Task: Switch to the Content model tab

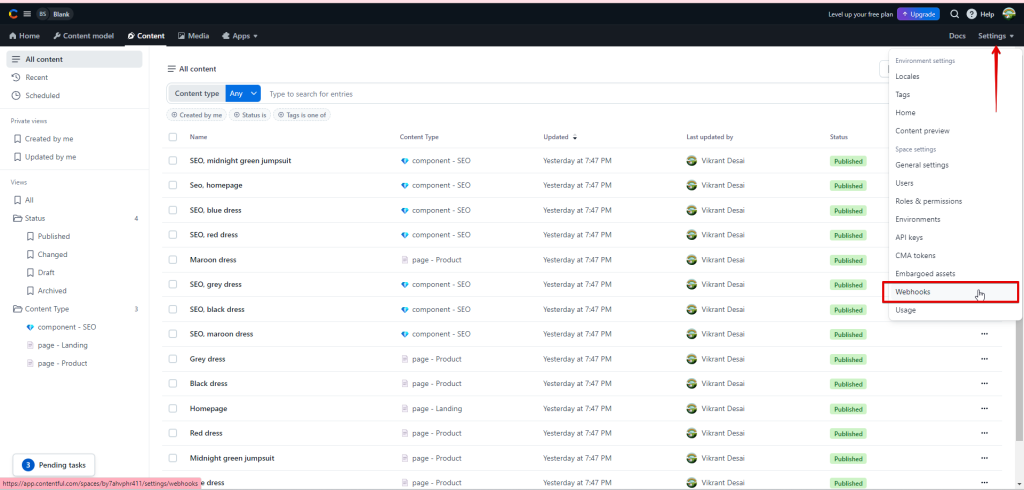Action: coord(84,36)
